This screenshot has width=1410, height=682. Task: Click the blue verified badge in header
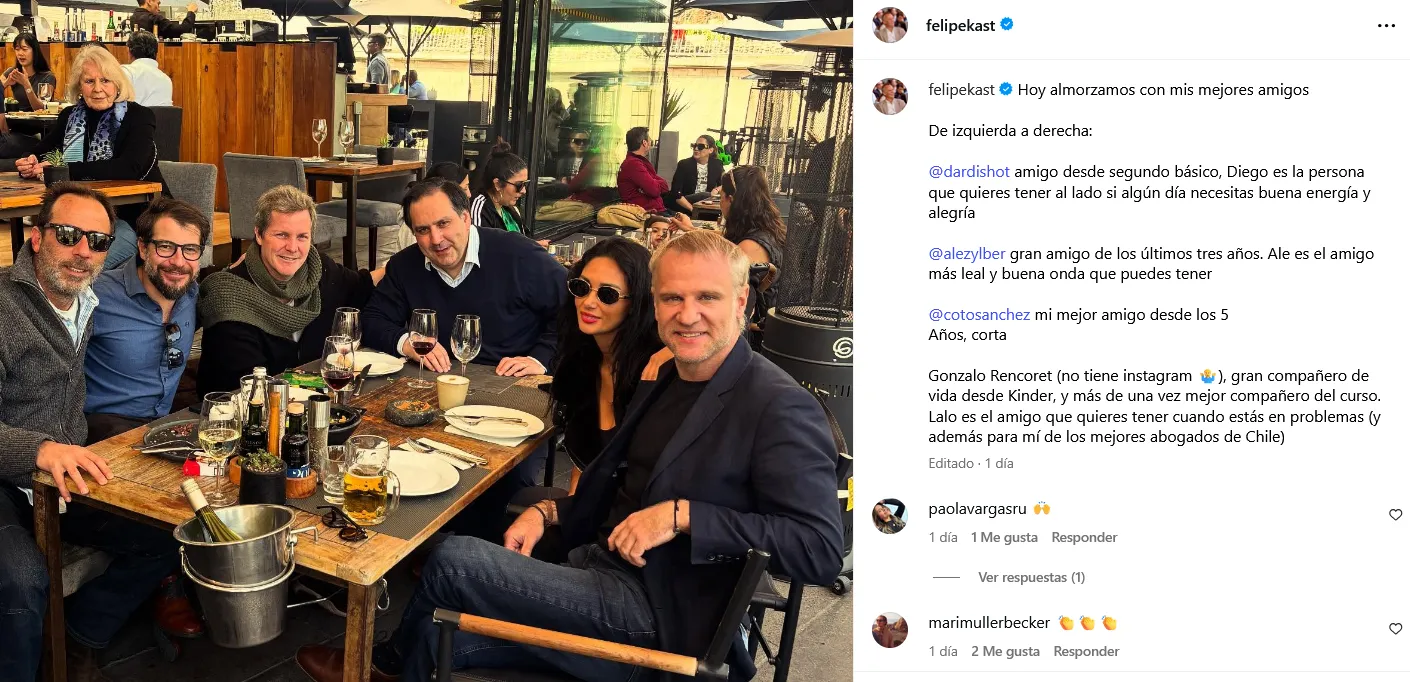[x=1007, y=25]
